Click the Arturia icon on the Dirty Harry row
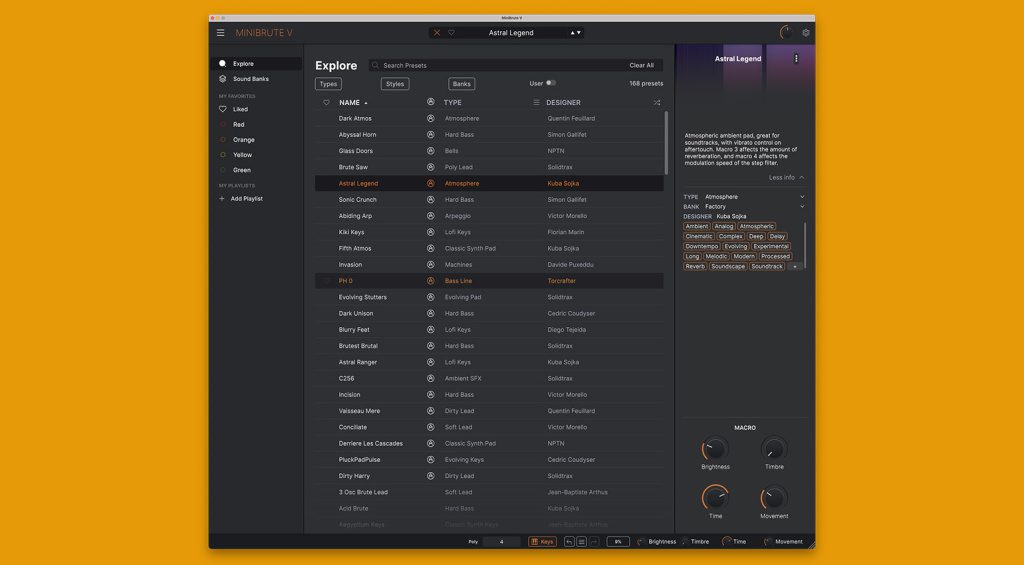This screenshot has height=565, width=1024. point(430,476)
